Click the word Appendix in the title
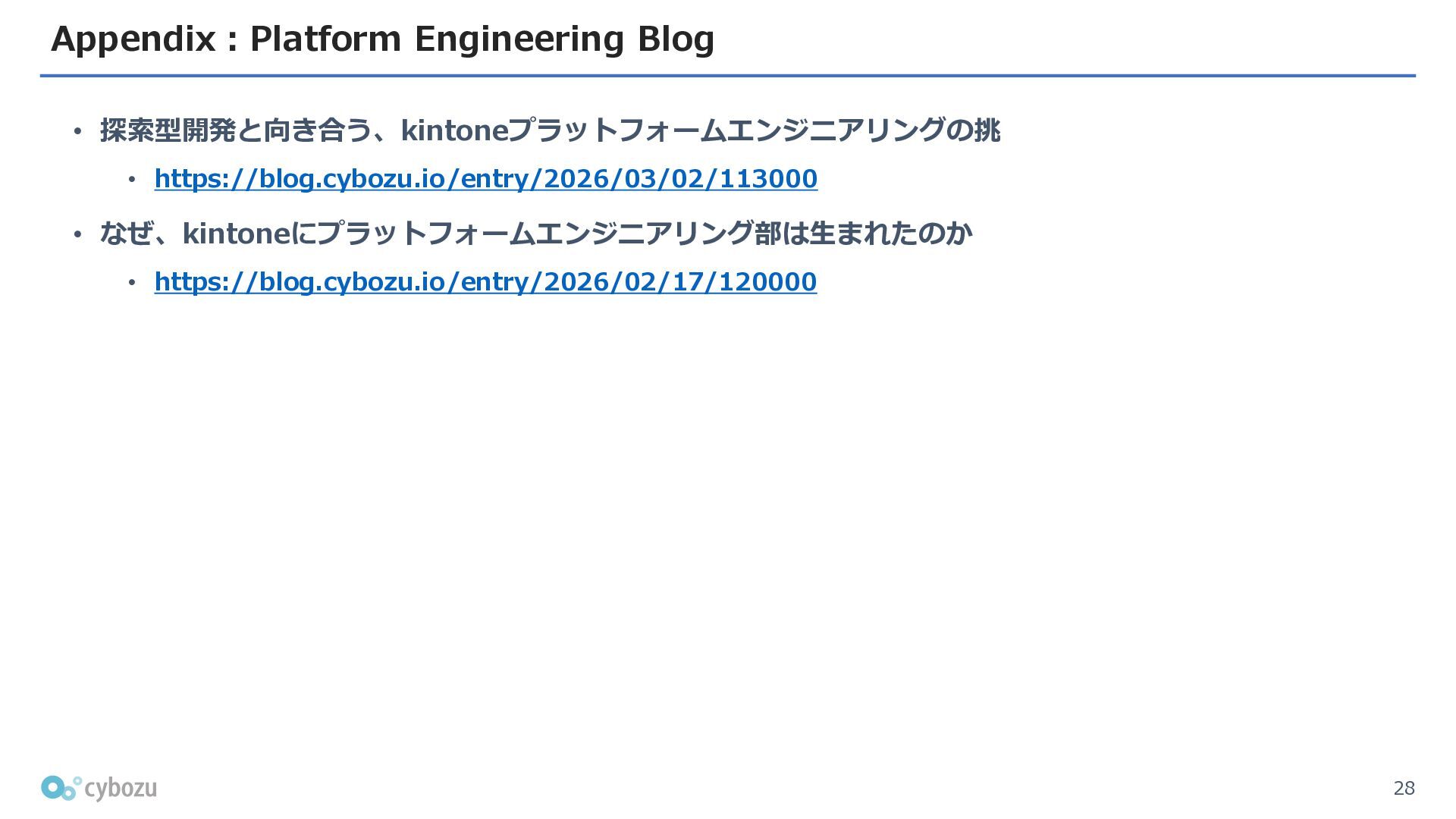1456x819 pixels. pyautogui.click(x=133, y=39)
